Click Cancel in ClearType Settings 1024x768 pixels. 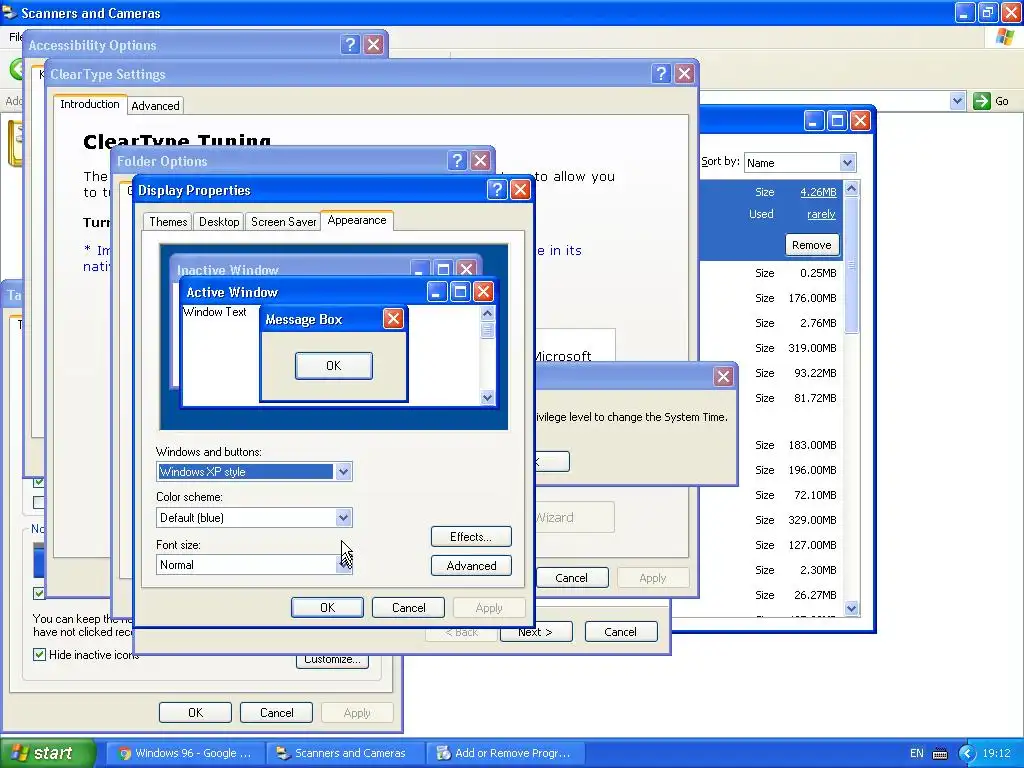pyautogui.click(x=571, y=578)
